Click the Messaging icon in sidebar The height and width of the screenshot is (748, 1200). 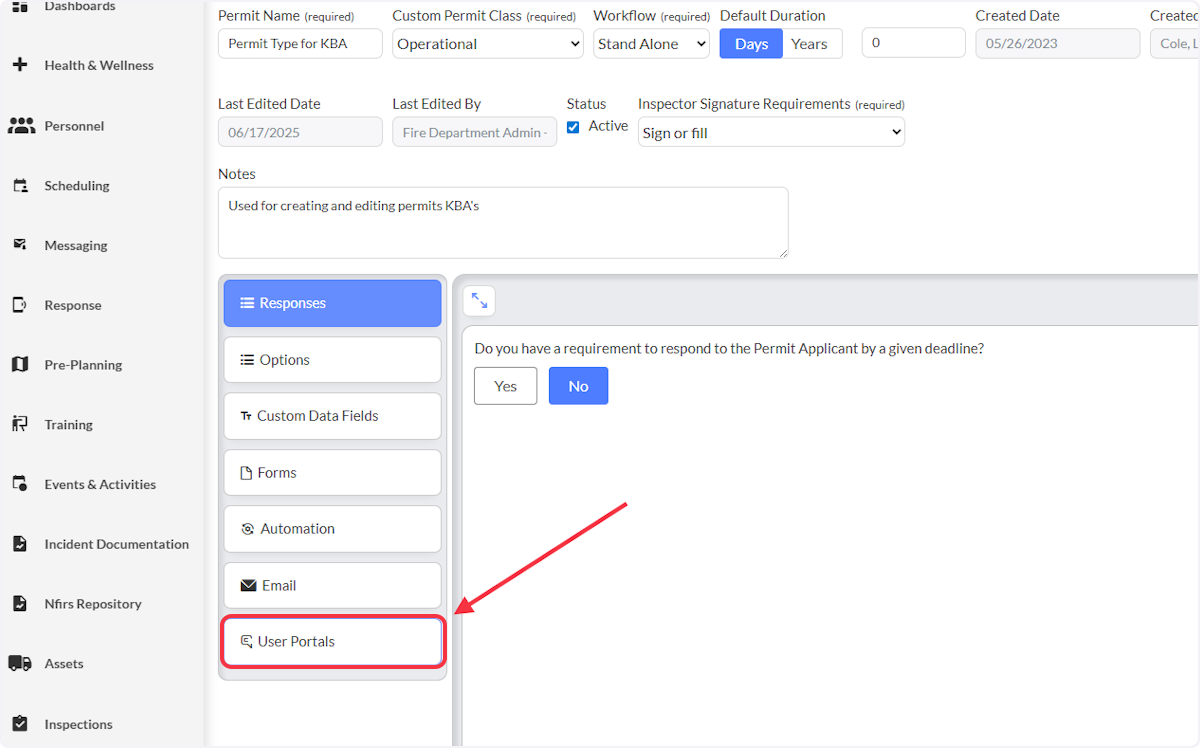tap(19, 245)
